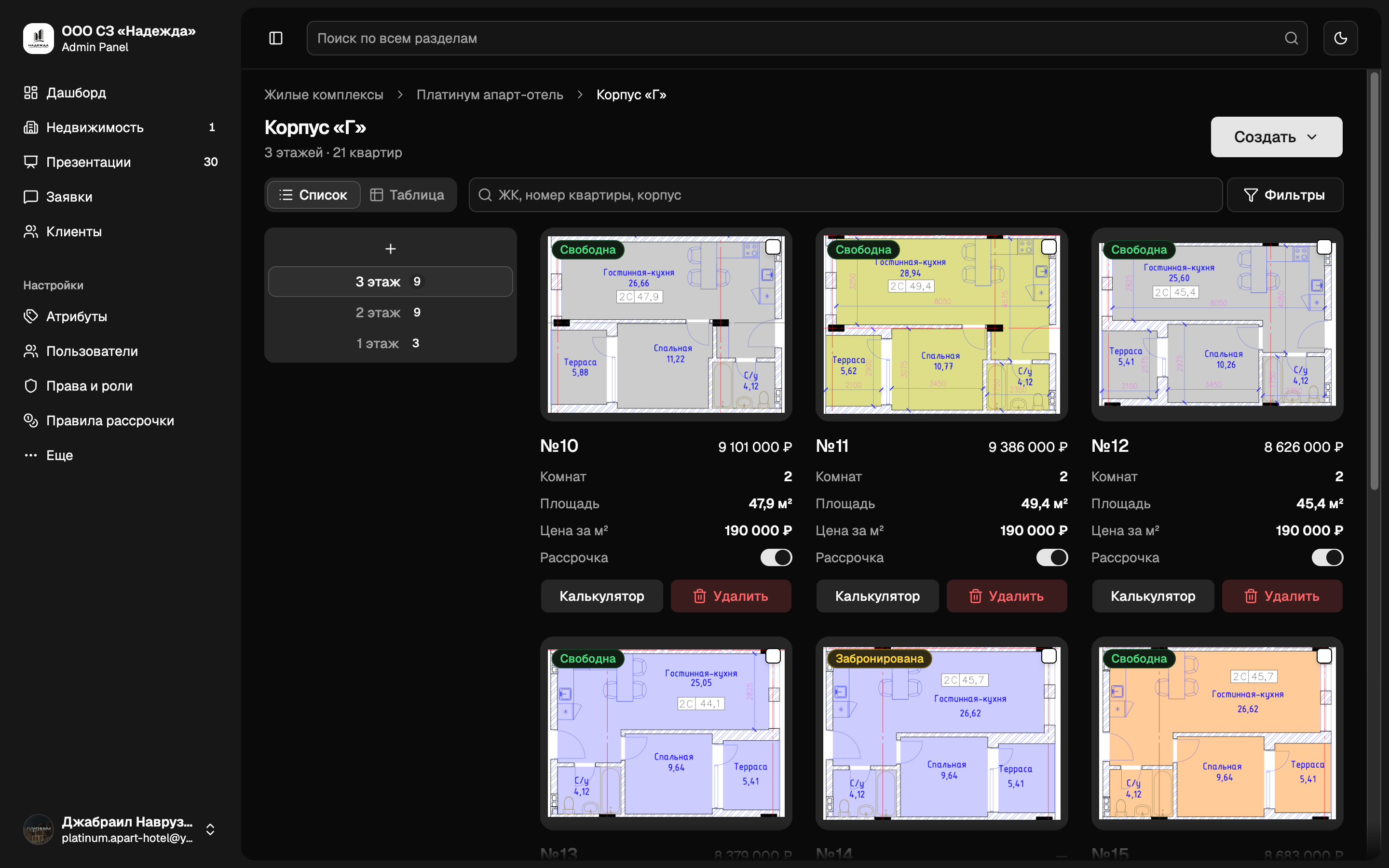Image resolution: width=1389 pixels, height=868 pixels.
Task: Switch theme with the moon icon
Action: [x=1341, y=39]
